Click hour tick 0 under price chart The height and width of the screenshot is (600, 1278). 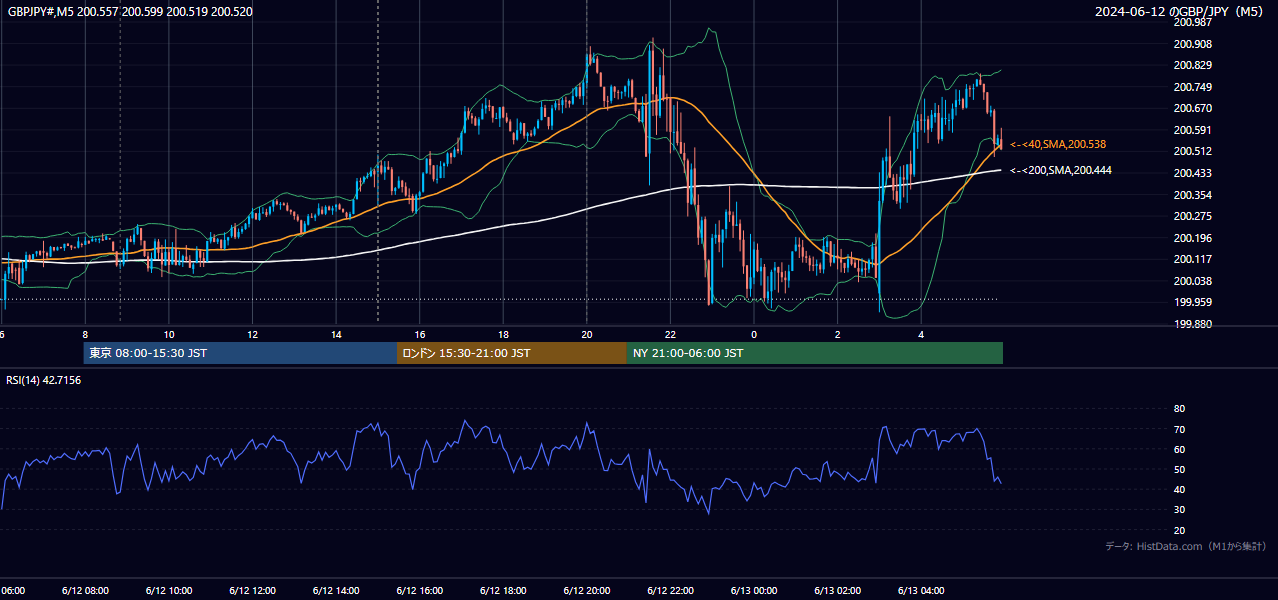point(754,334)
